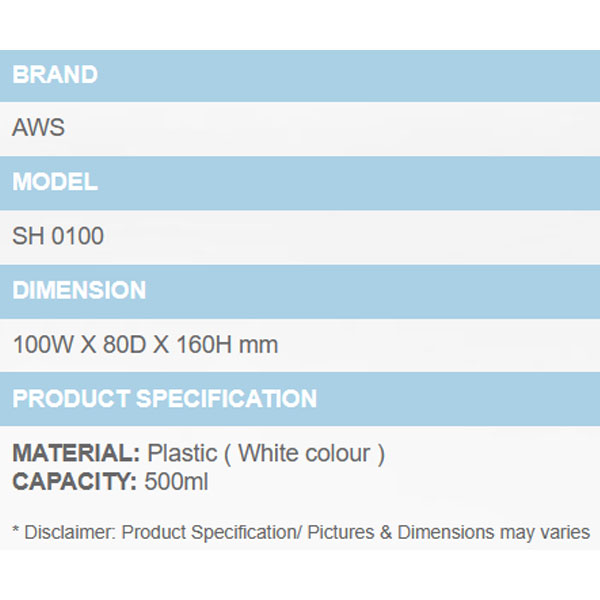Click the DIMENSION section header

(x=79, y=291)
